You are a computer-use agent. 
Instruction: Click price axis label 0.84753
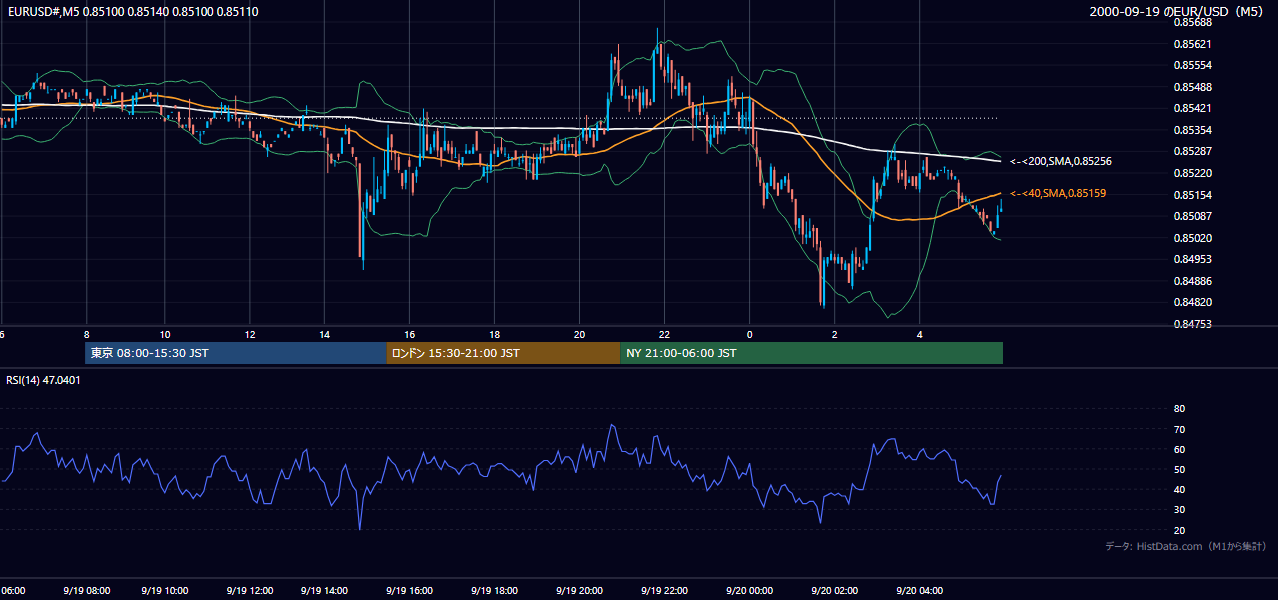tap(1192, 324)
